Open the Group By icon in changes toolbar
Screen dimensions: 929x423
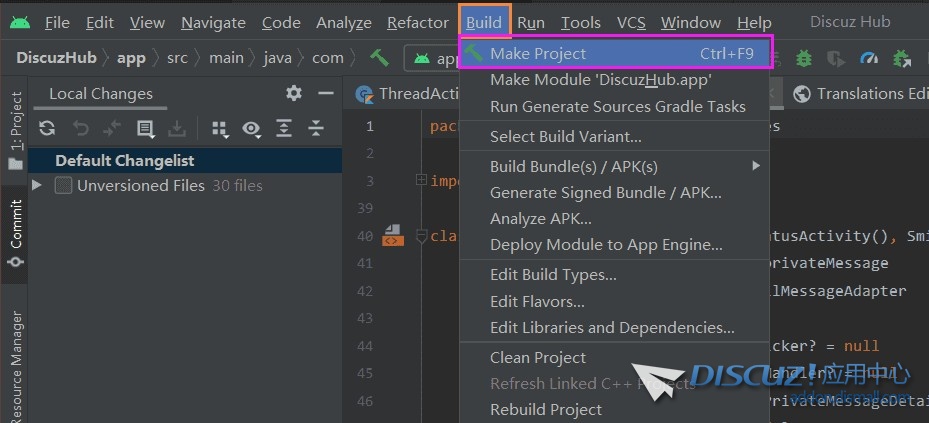[x=219, y=128]
